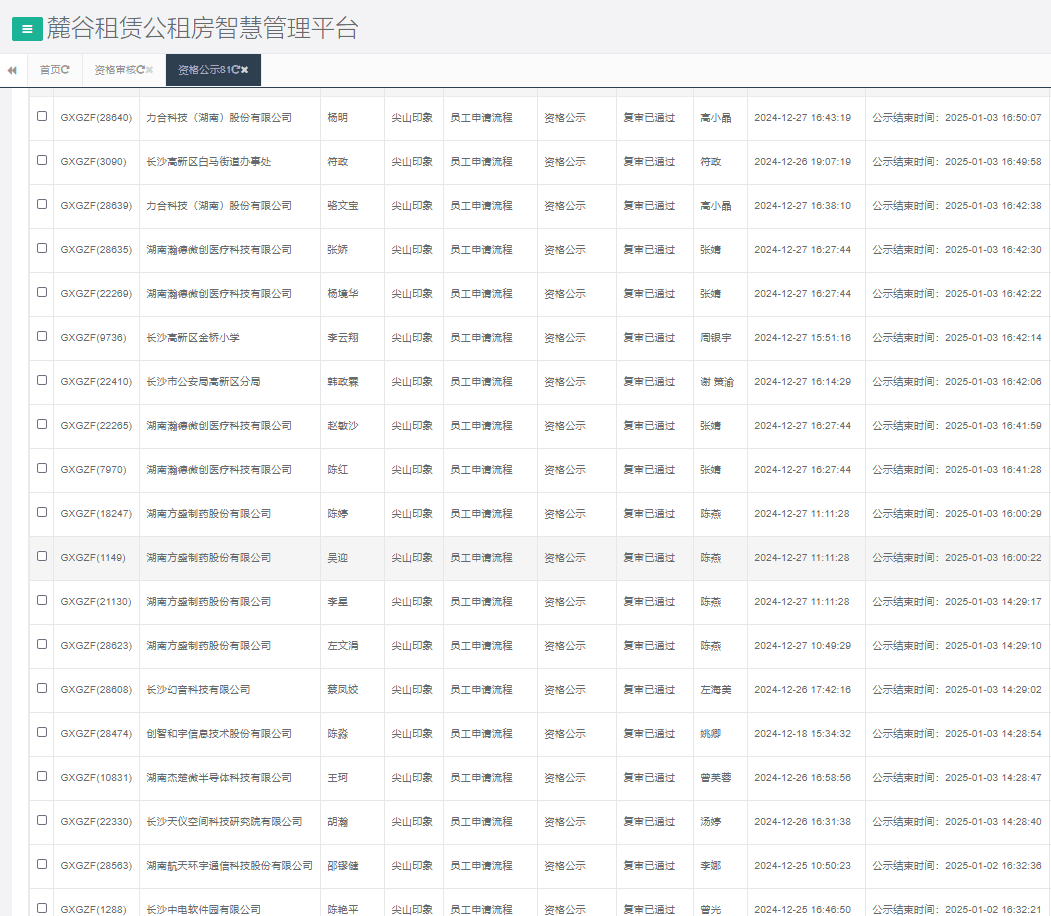Click the double-left-arrow tab scroll button
This screenshot has width=1051, height=916.
[x=12, y=70]
